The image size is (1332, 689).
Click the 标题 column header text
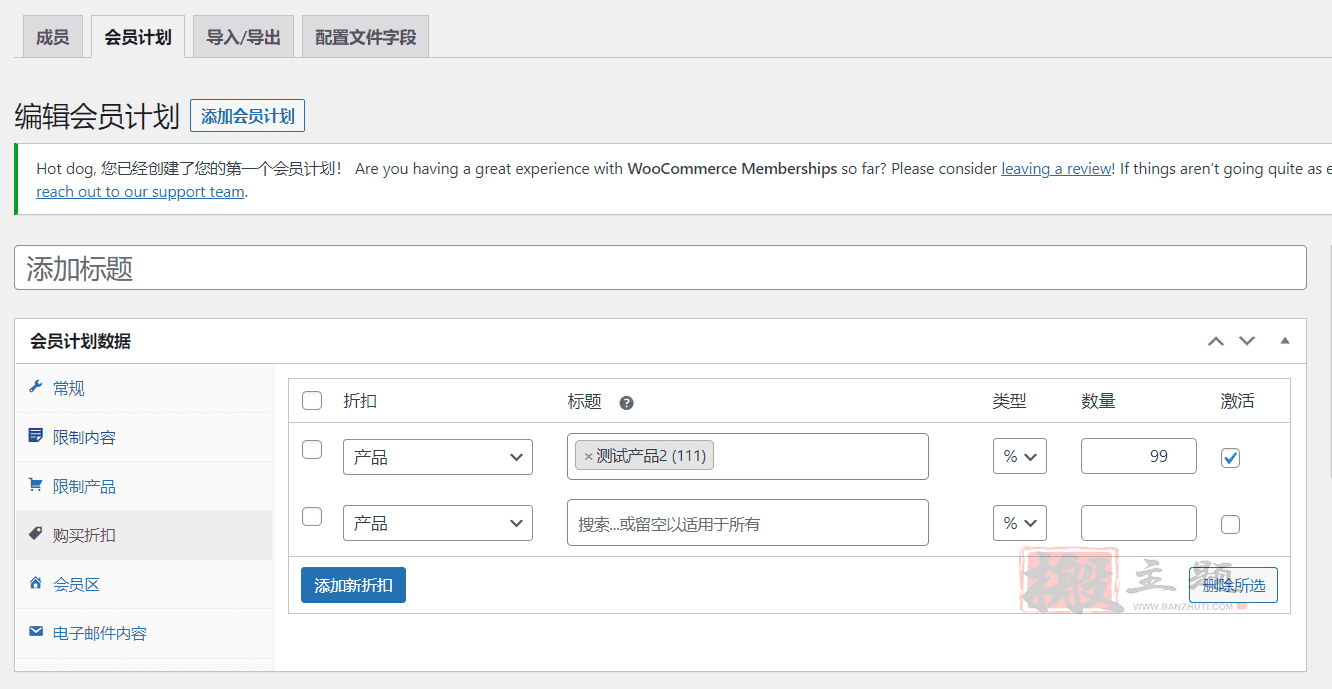coord(585,401)
